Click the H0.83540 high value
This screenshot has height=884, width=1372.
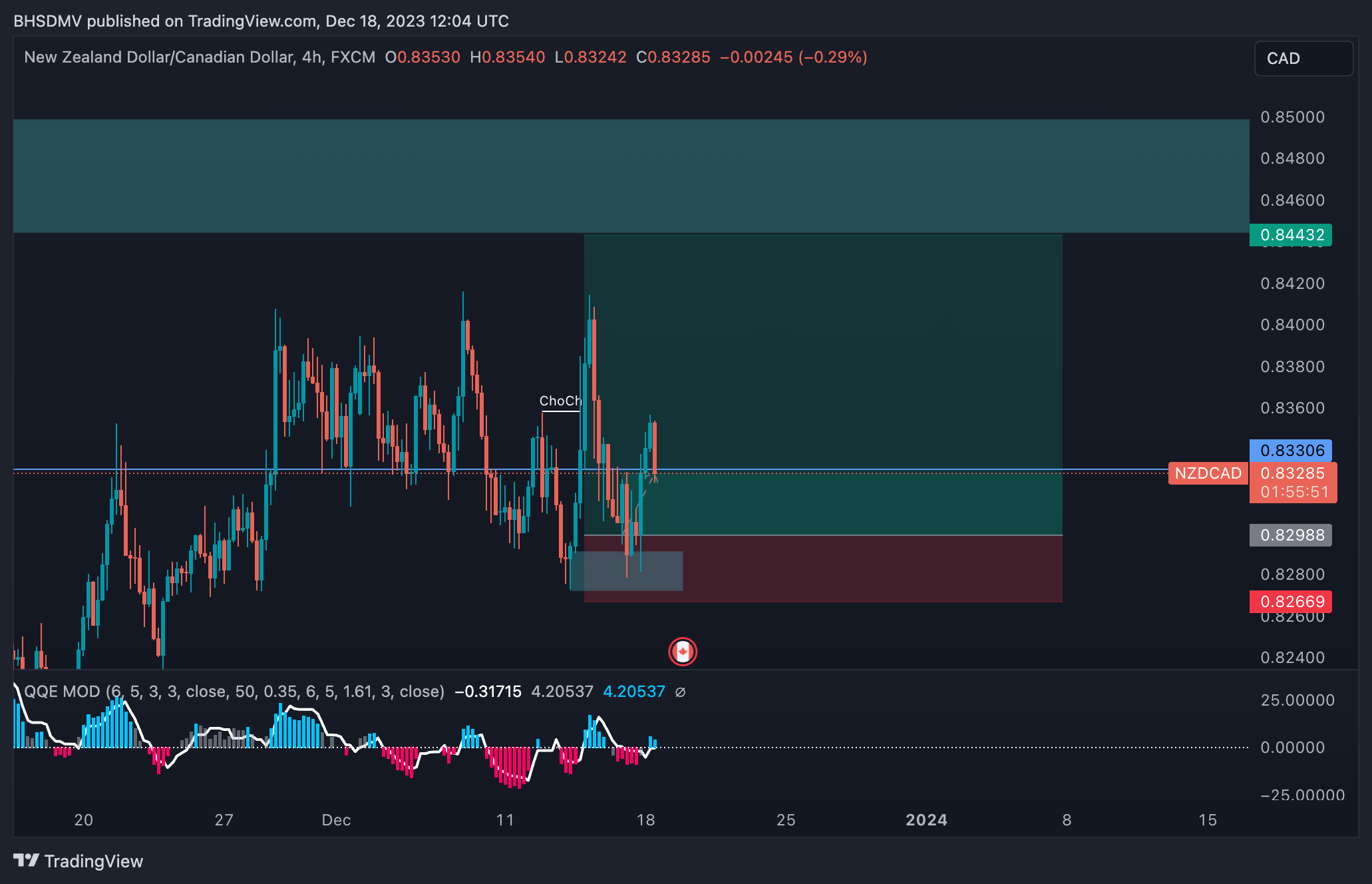(508, 57)
